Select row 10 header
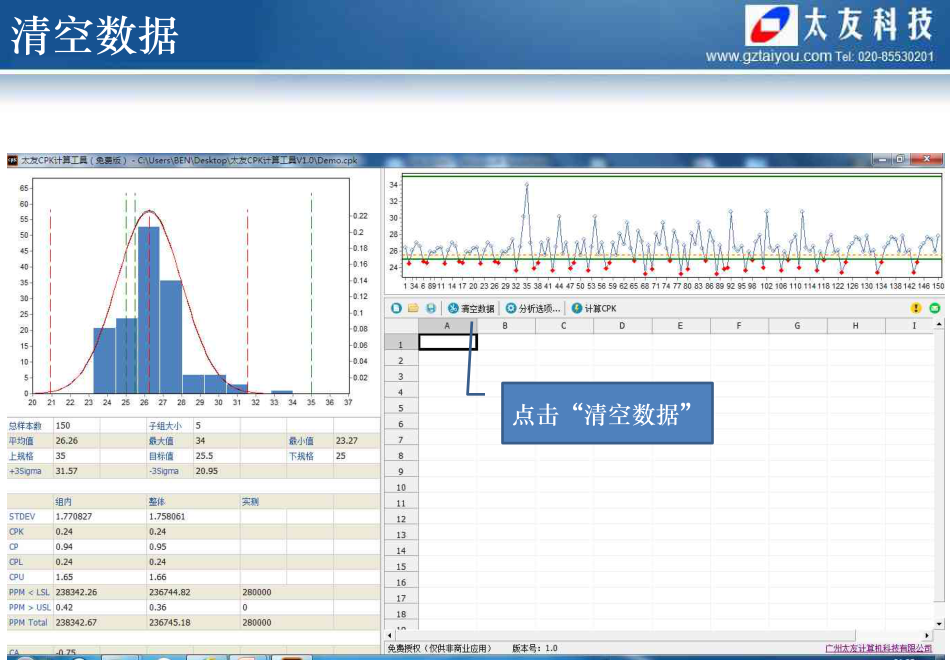 pos(401,487)
